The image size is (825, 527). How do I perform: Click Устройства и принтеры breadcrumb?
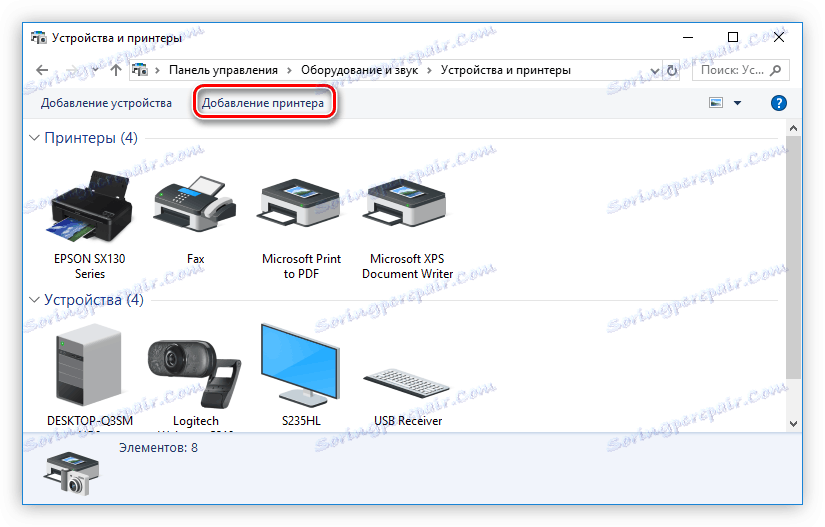point(506,70)
